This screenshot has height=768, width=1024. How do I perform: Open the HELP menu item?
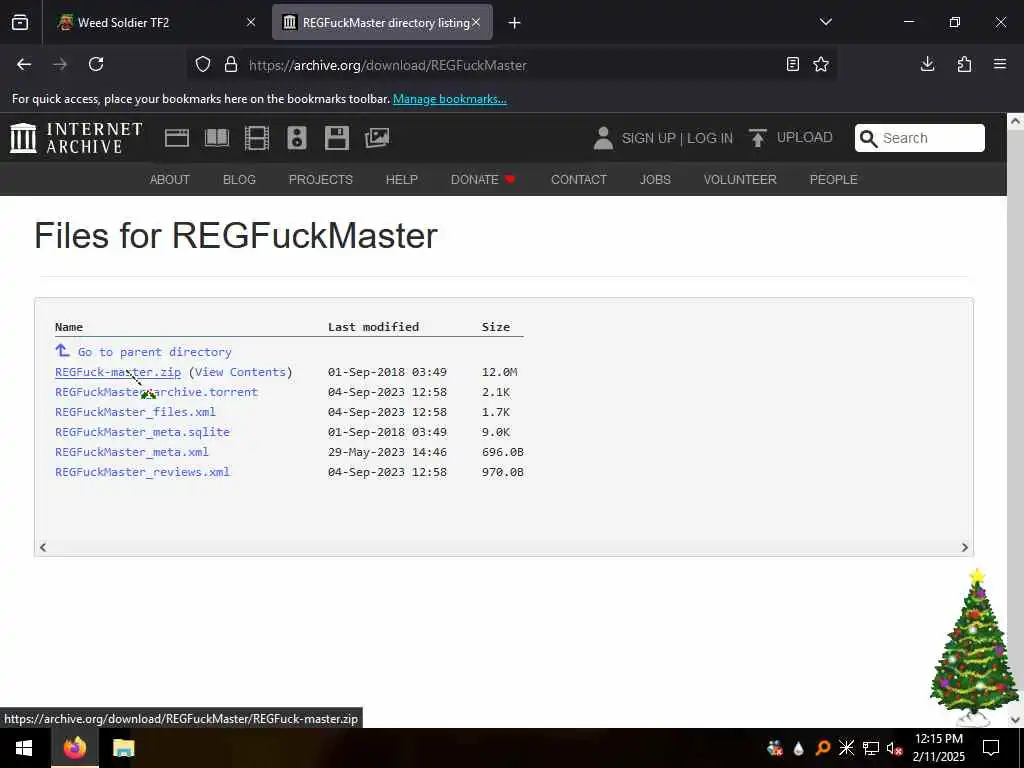402,180
